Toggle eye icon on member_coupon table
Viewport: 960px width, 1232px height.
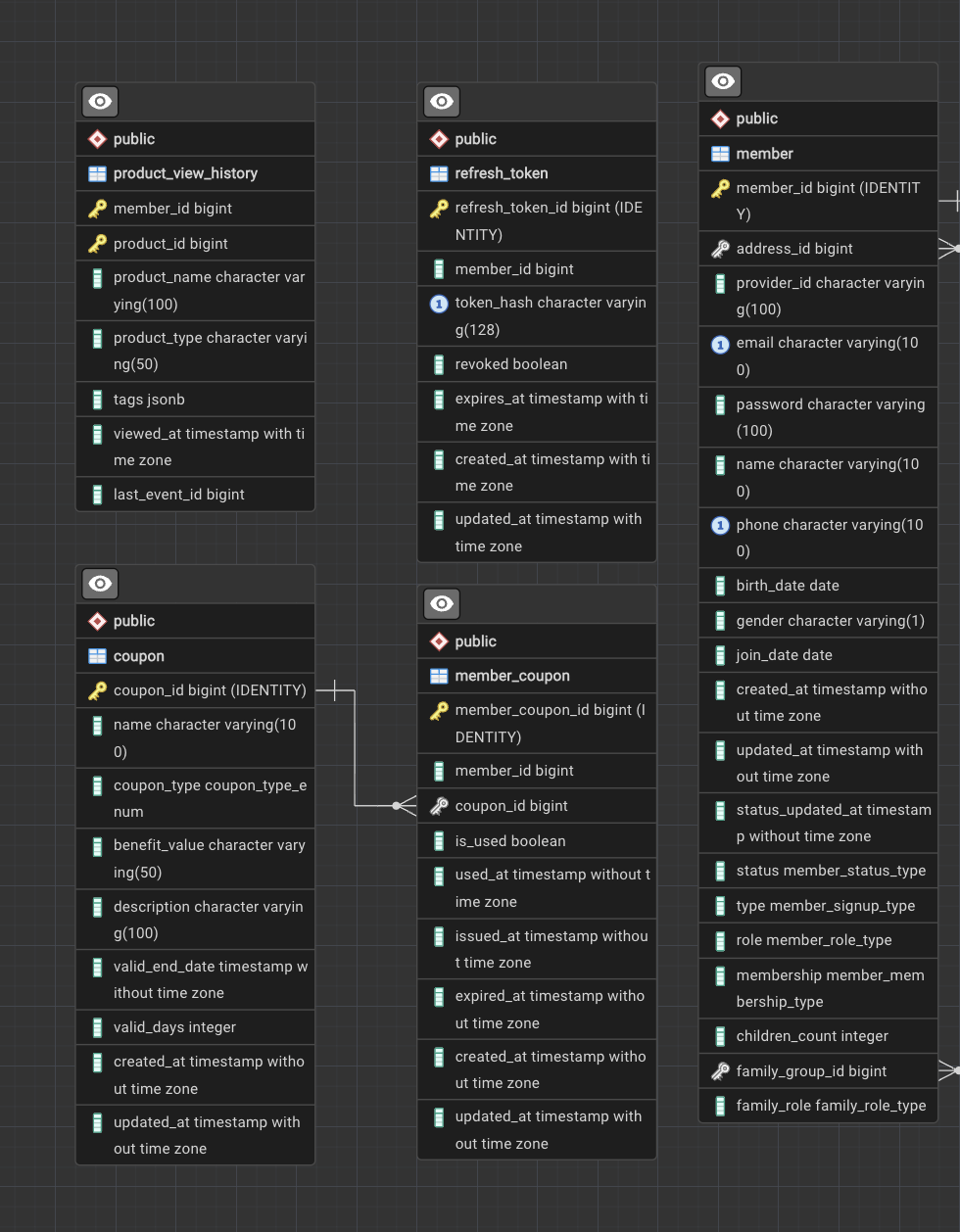click(442, 604)
